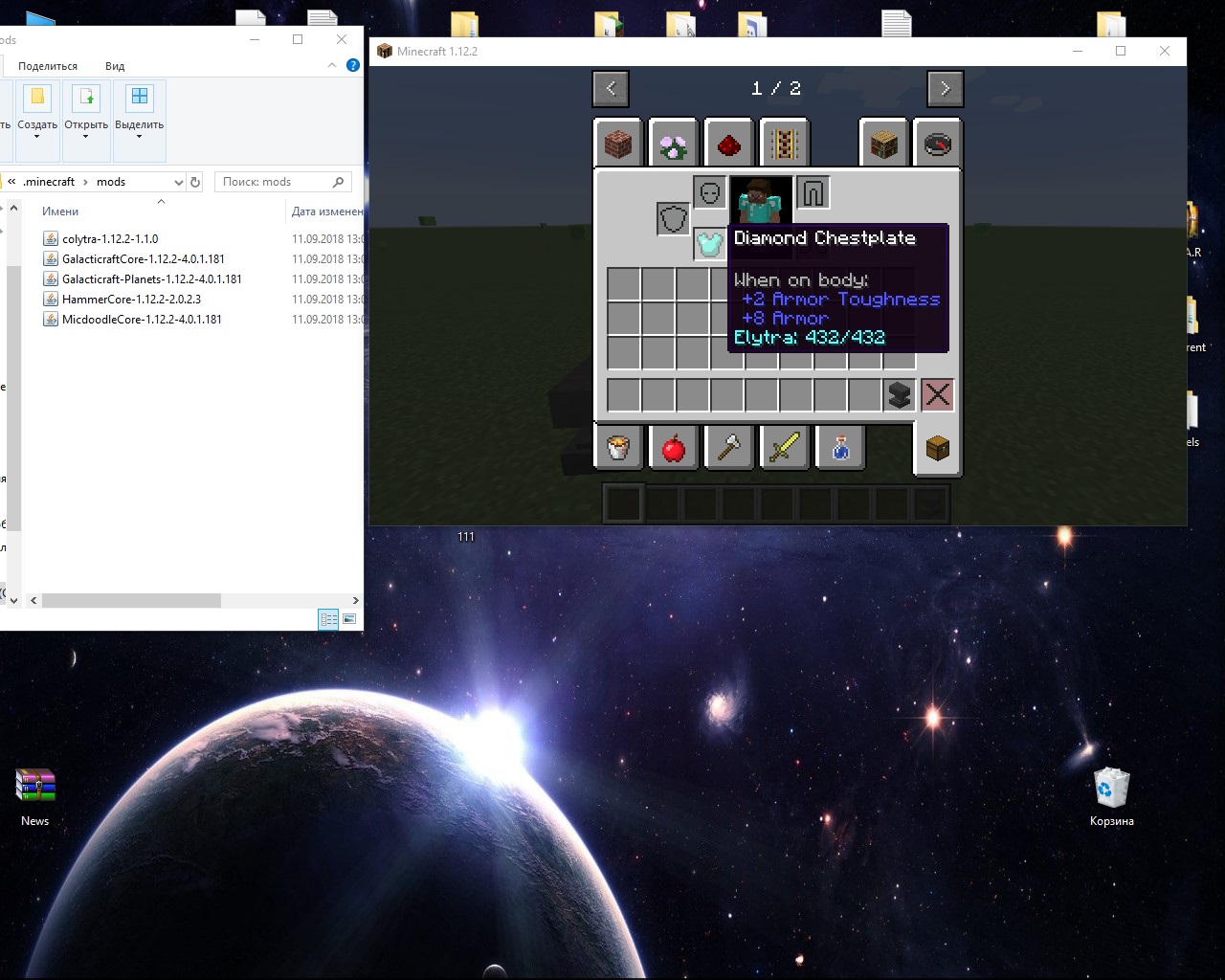This screenshot has height=980, width=1225.
Task: Open address bar history dropdown
Action: tap(178, 182)
